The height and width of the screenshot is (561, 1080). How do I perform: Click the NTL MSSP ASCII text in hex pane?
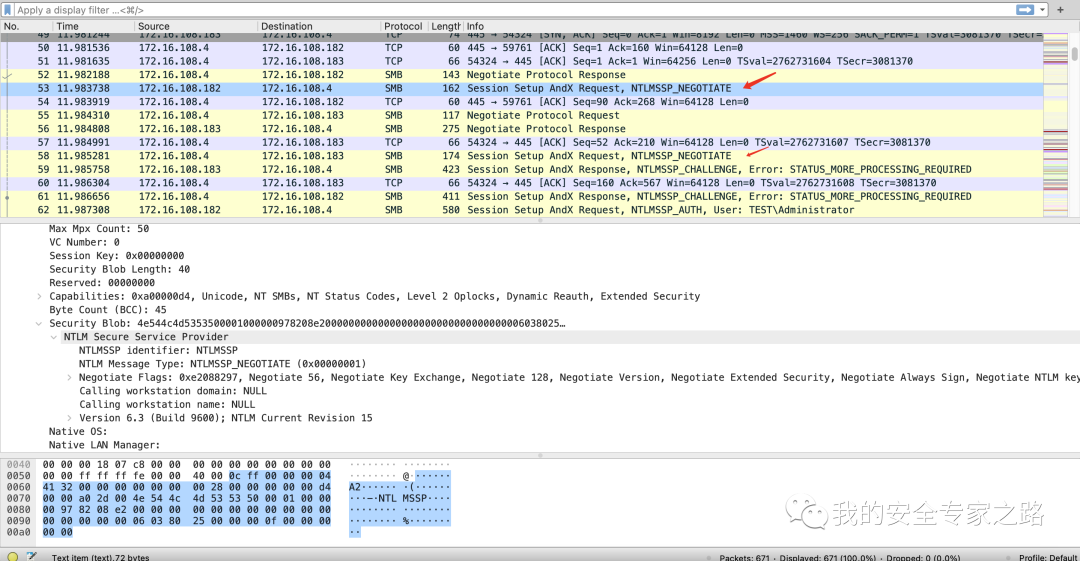click(404, 498)
